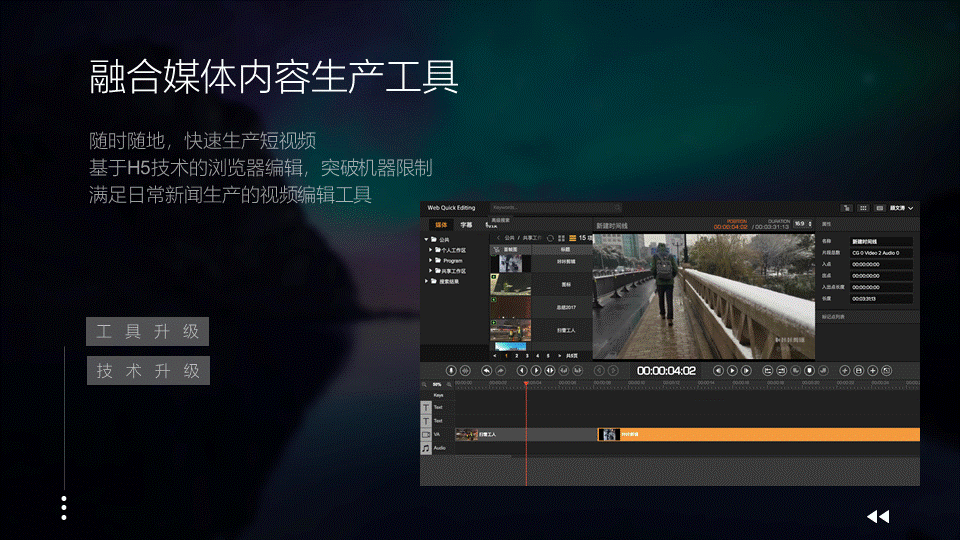Click the previous page arrow in pagination

pyautogui.click(x=495, y=356)
